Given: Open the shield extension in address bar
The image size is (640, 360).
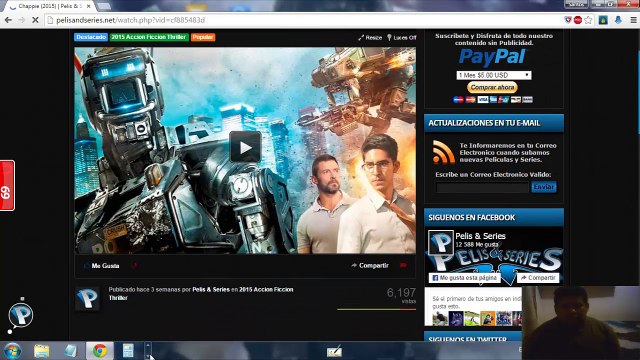Looking at the screenshot, I should (x=568, y=20).
